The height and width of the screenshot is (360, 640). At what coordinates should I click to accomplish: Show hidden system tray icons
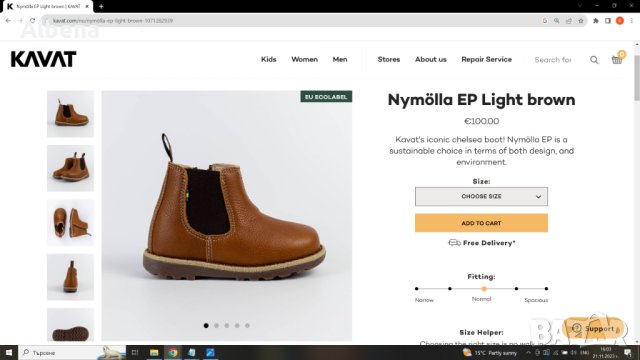pyautogui.click(x=528, y=353)
